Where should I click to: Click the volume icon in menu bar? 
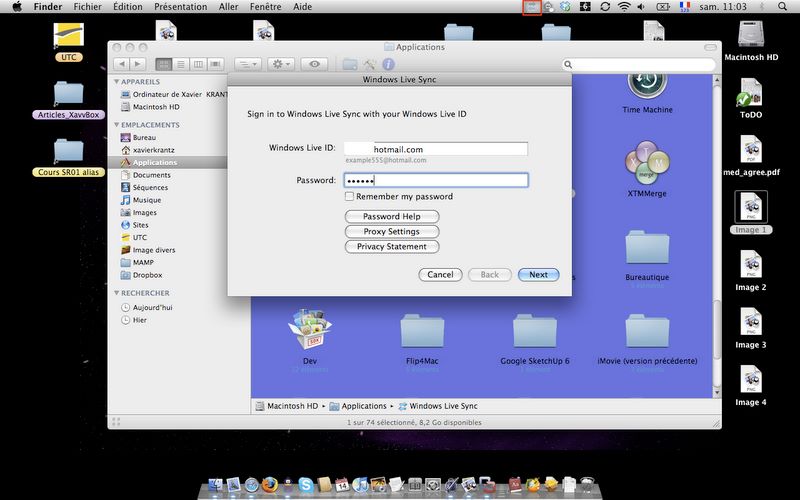point(641,7)
